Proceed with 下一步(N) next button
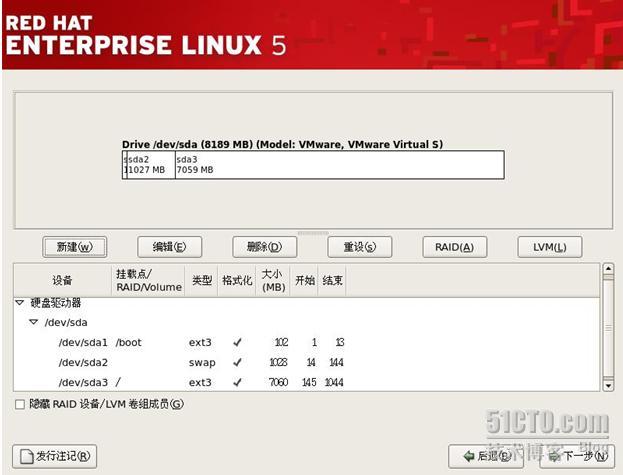Screen dimensions: 623x475 click(577, 456)
